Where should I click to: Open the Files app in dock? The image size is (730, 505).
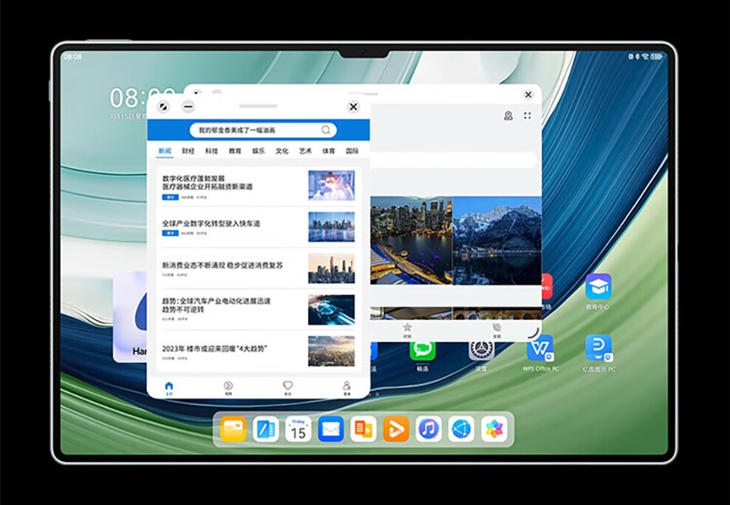tap(233, 430)
